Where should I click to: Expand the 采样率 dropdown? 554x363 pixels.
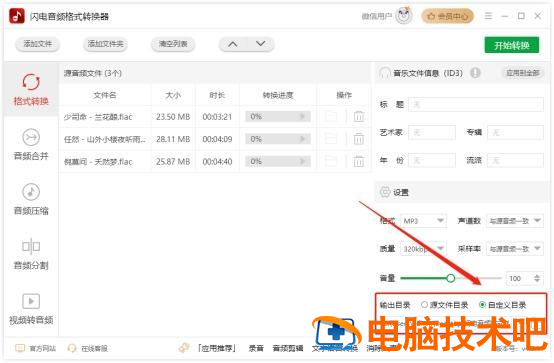pyautogui.click(x=514, y=249)
